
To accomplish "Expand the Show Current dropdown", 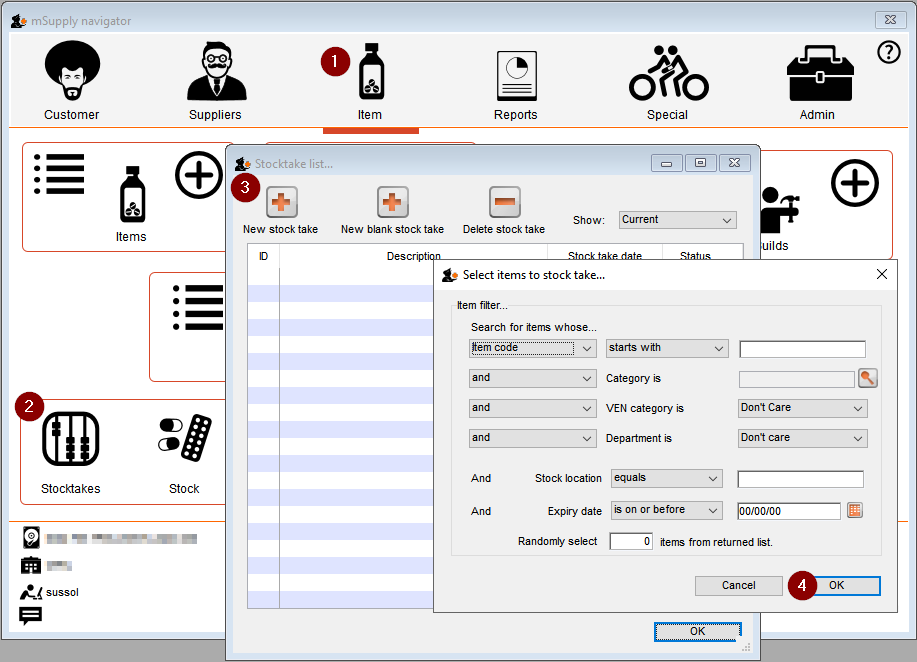I will [677, 220].
